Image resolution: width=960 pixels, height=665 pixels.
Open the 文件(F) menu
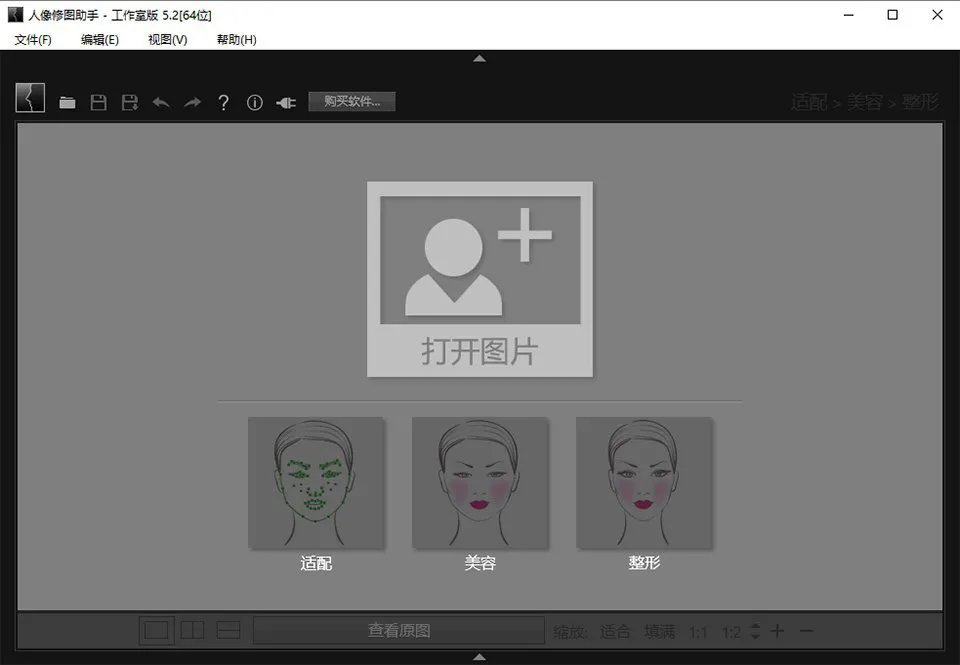click(x=33, y=40)
